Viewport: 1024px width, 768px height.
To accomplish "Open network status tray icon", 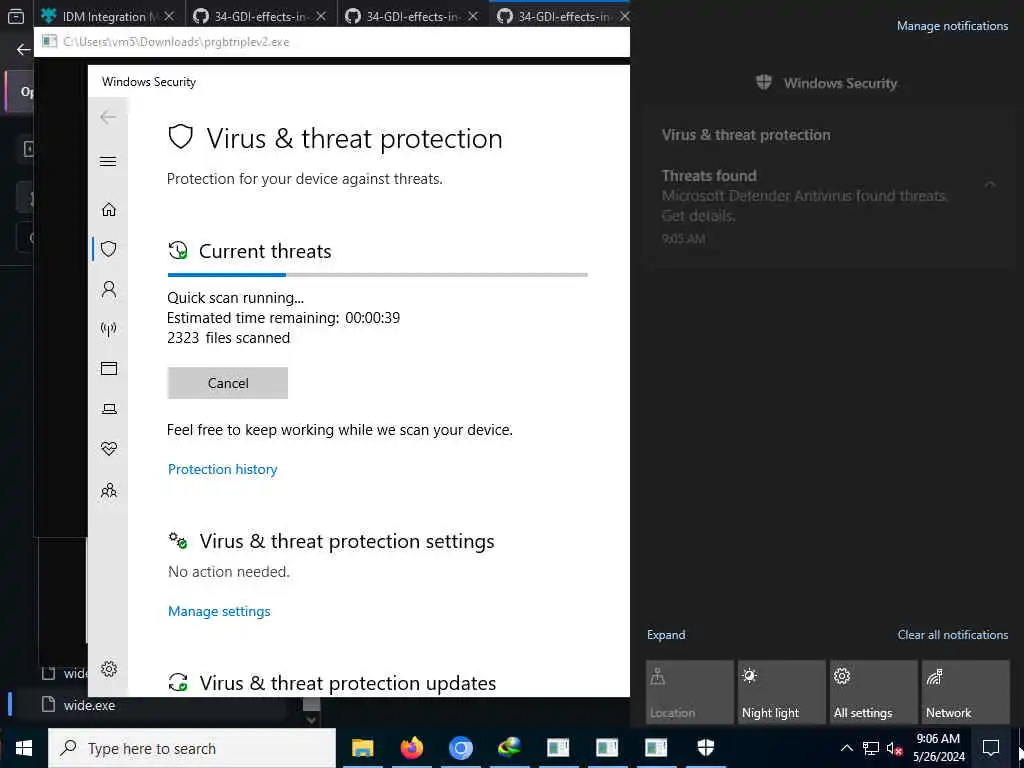I will click(871, 748).
